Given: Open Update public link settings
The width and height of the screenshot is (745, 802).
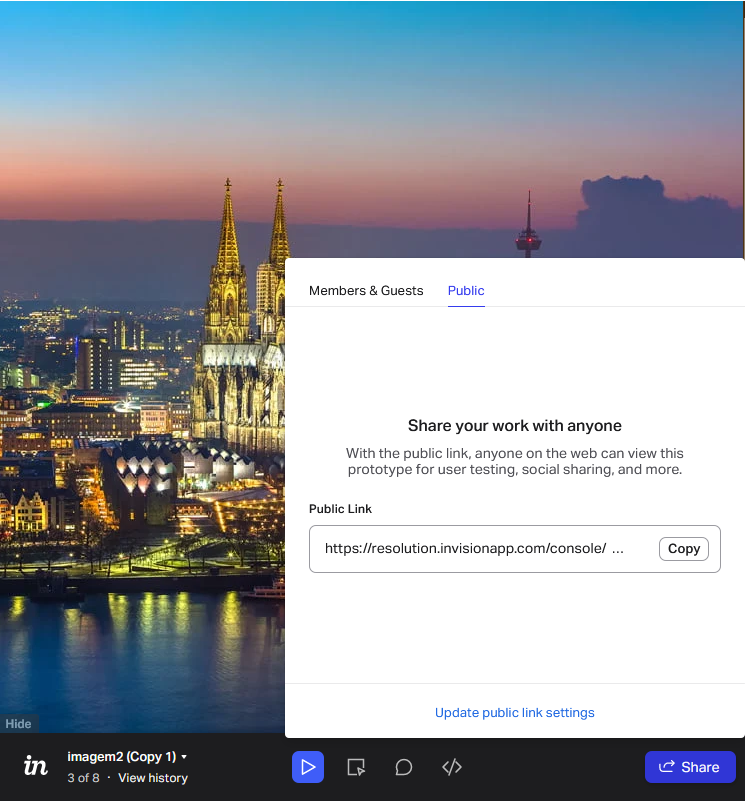Looking at the screenshot, I should point(514,712).
